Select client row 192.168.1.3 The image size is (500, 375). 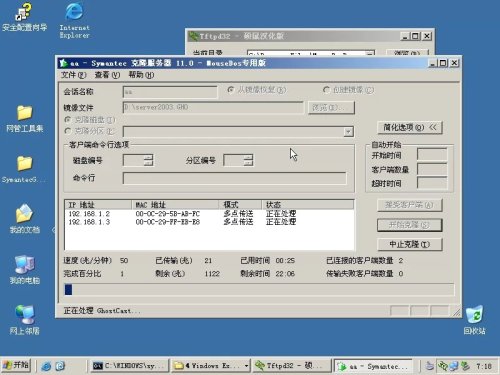tap(209, 222)
